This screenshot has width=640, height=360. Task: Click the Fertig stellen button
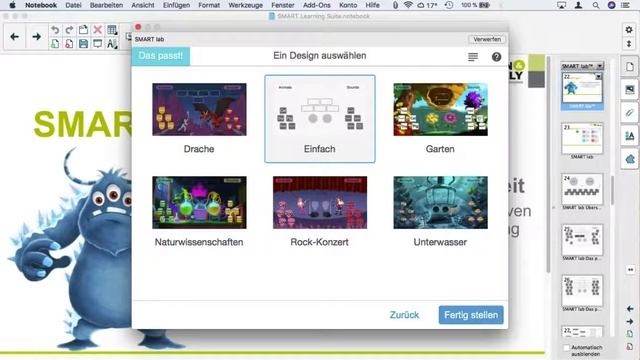pos(471,315)
